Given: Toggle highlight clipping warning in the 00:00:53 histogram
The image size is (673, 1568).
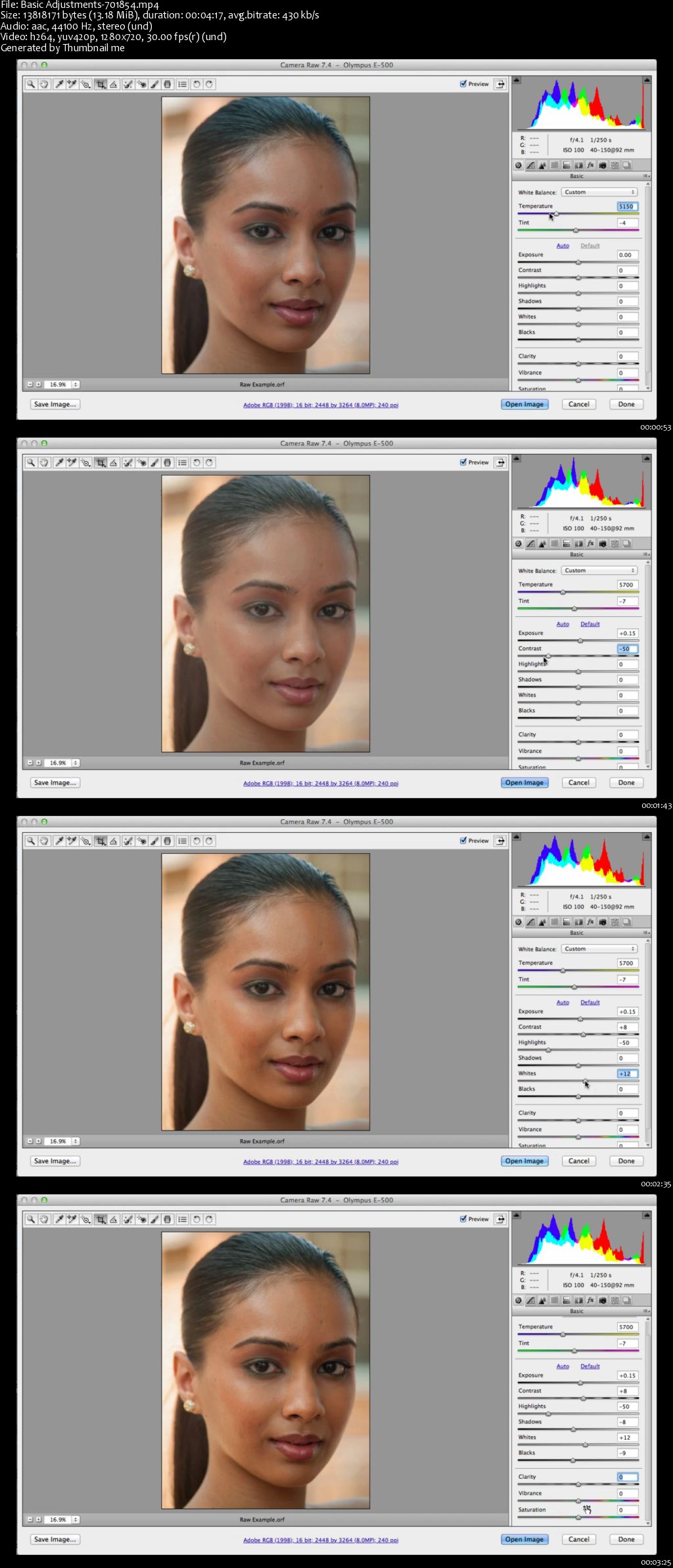Looking at the screenshot, I should point(647,80).
